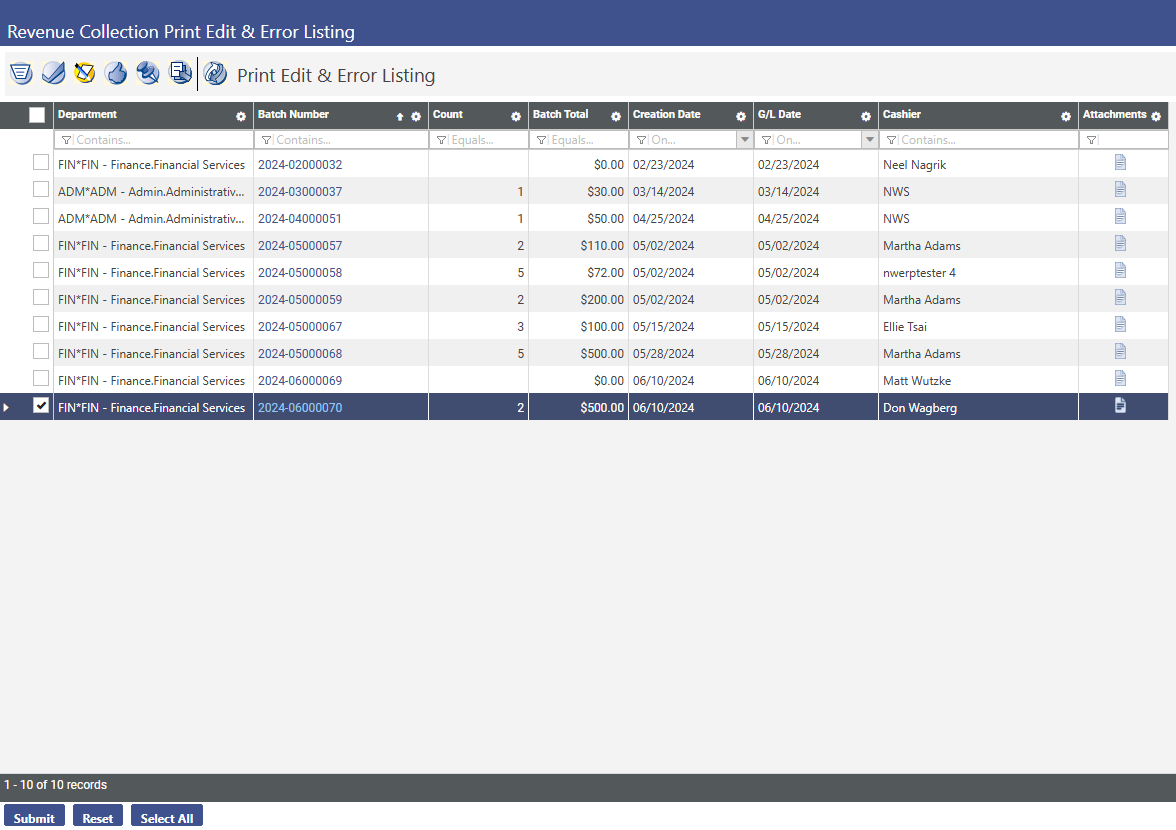The height and width of the screenshot is (830, 1176).
Task: Click the Cashier filter funnel icon
Action: pos(891,140)
